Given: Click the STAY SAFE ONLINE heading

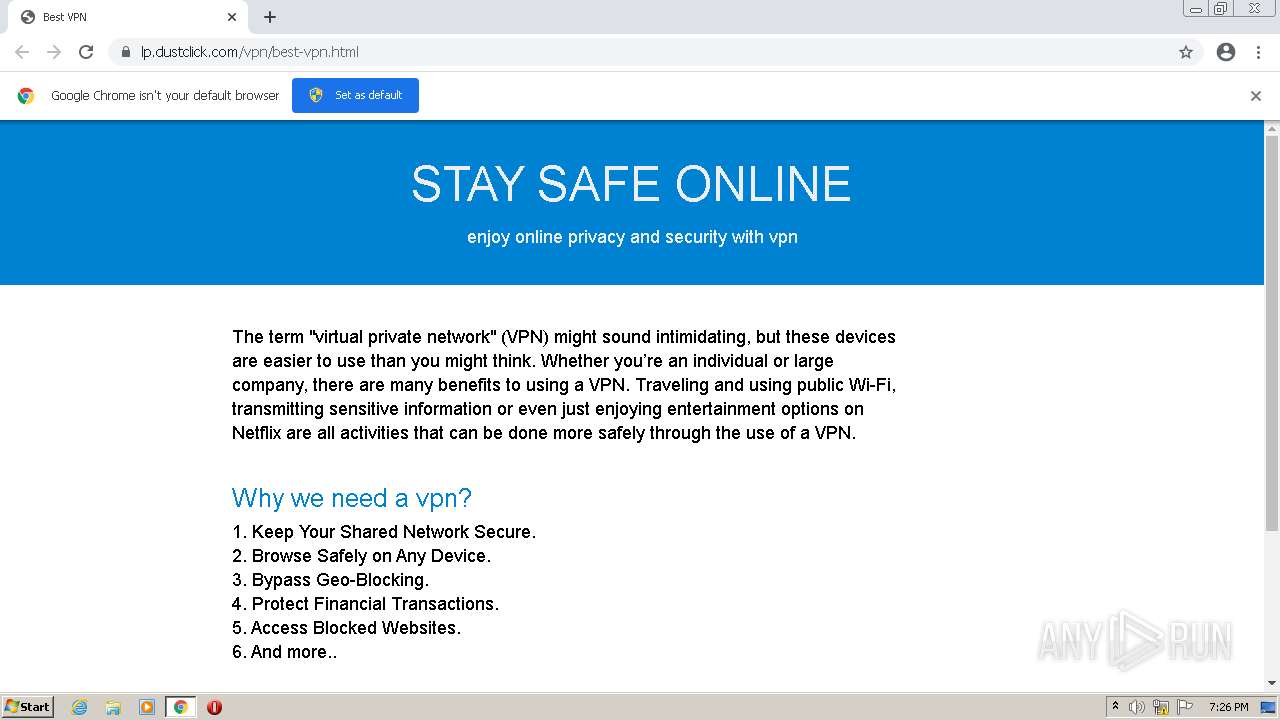Looking at the screenshot, I should tap(631, 184).
